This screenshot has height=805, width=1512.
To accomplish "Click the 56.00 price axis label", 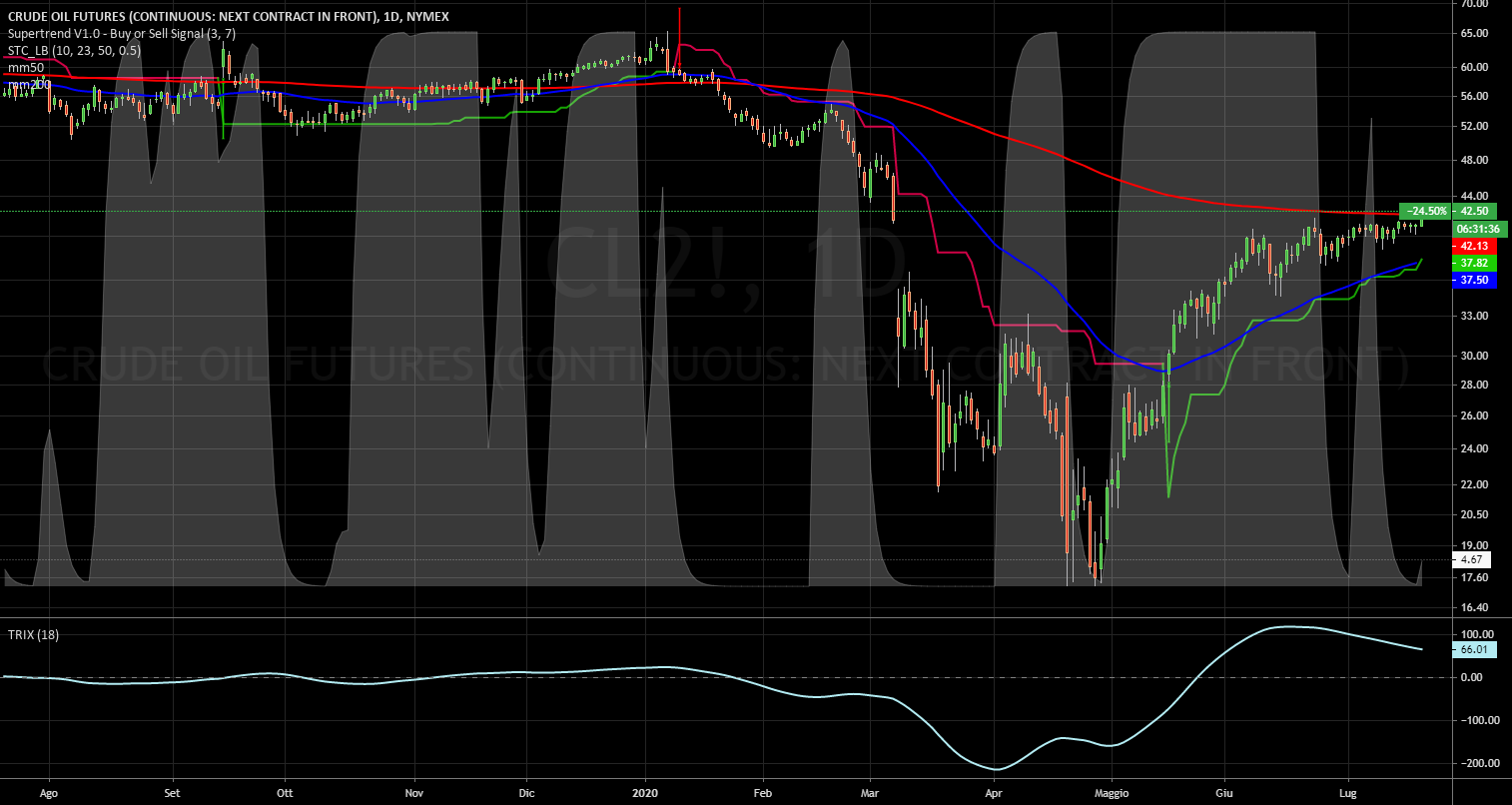I will click(1474, 97).
